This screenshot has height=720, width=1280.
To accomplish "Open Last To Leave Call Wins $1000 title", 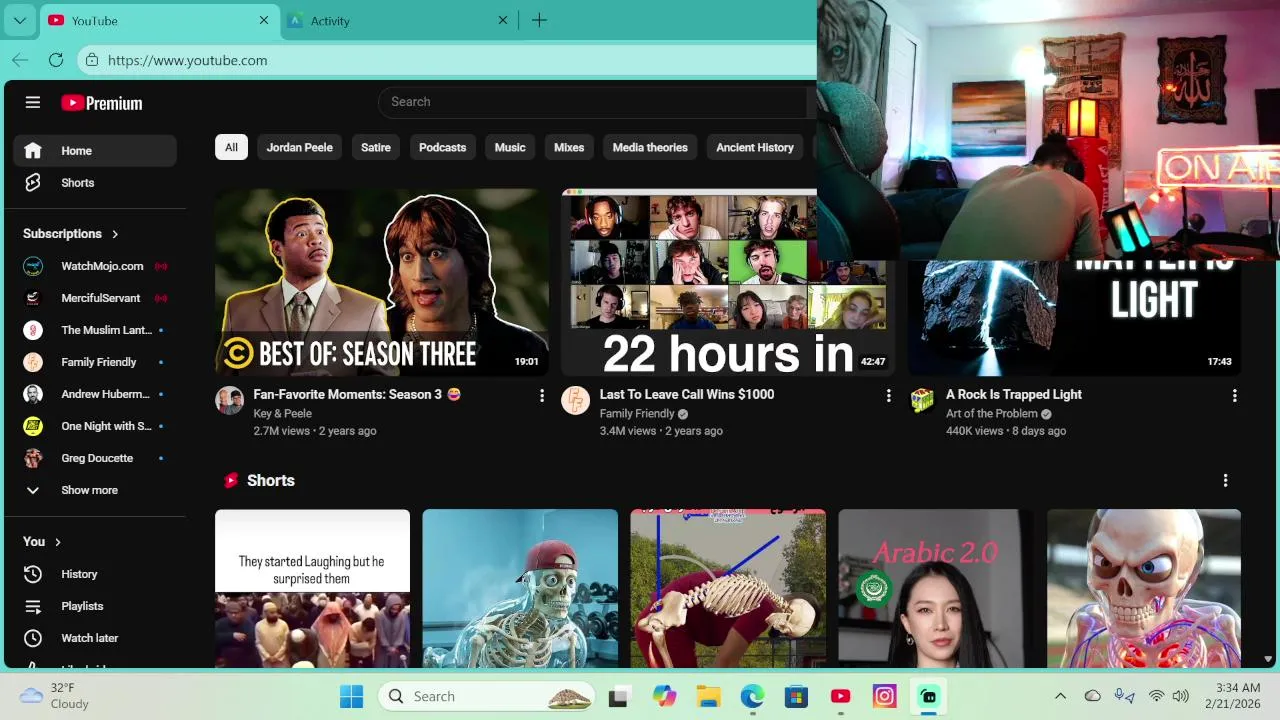I will [x=687, y=394].
